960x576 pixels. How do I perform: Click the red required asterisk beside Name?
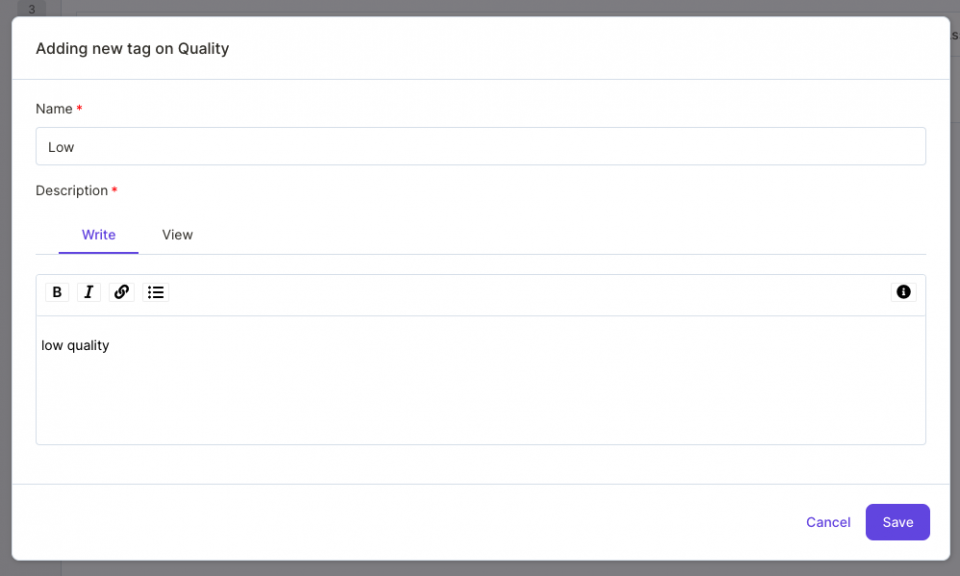tap(79, 108)
